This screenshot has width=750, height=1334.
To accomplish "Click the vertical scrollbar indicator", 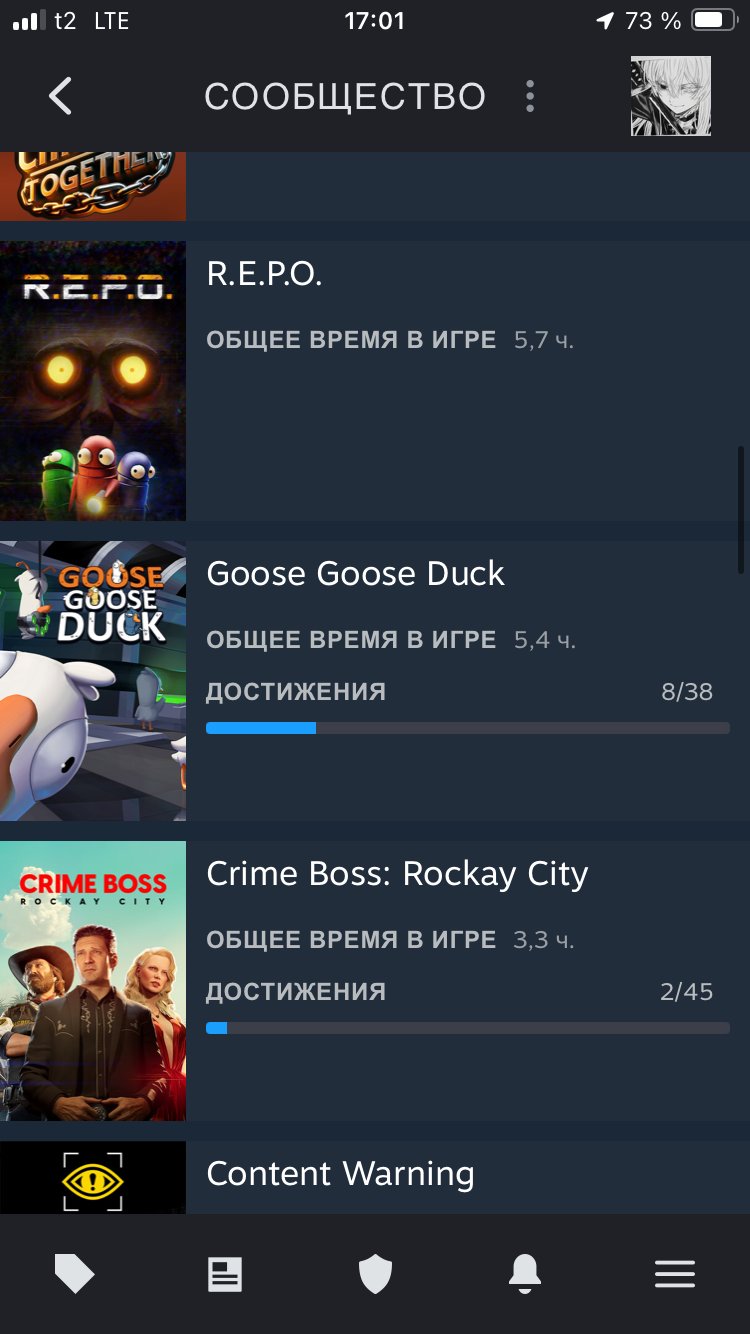I will pyautogui.click(x=741, y=508).
